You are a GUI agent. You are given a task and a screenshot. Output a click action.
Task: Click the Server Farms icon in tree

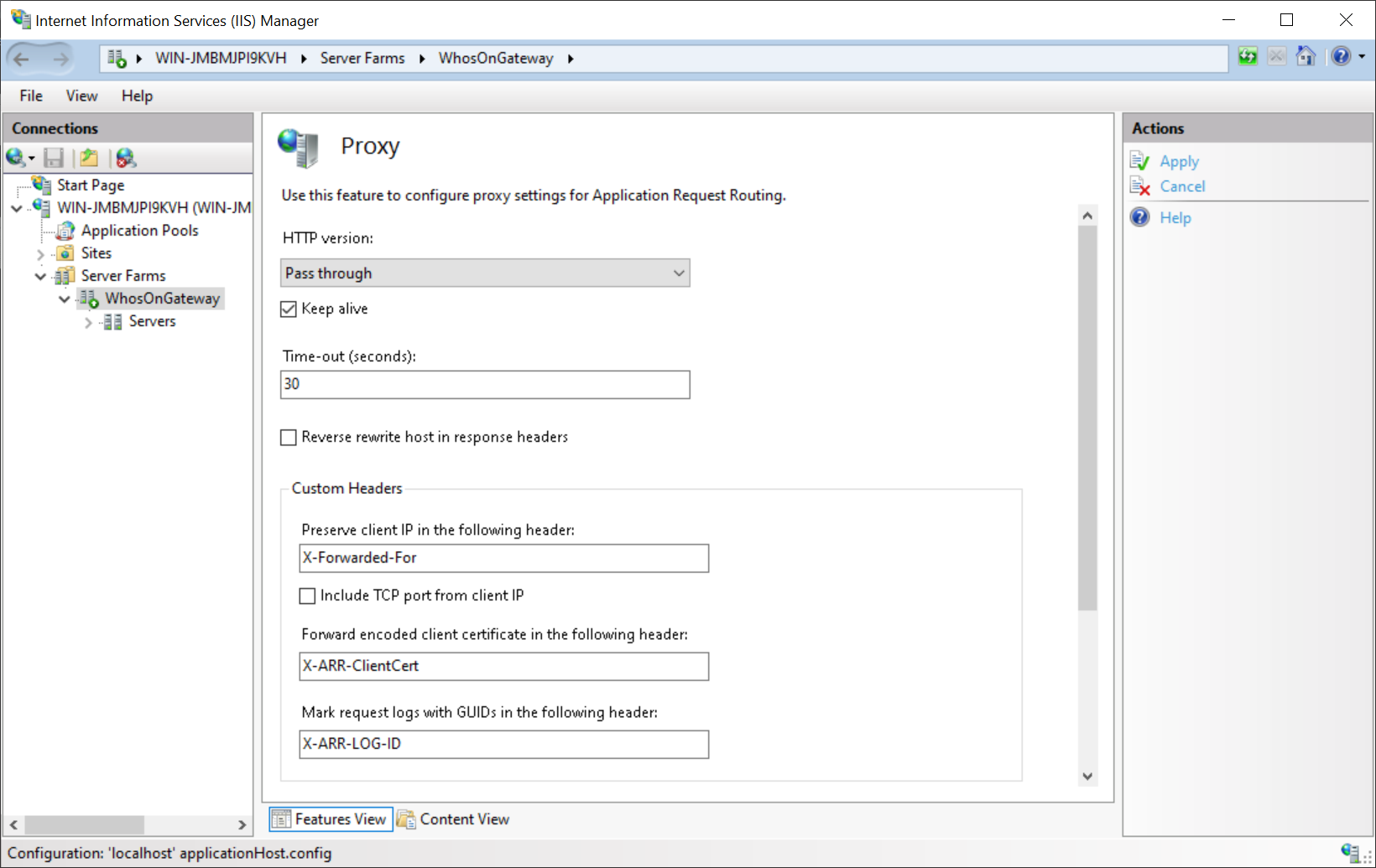tap(65, 276)
